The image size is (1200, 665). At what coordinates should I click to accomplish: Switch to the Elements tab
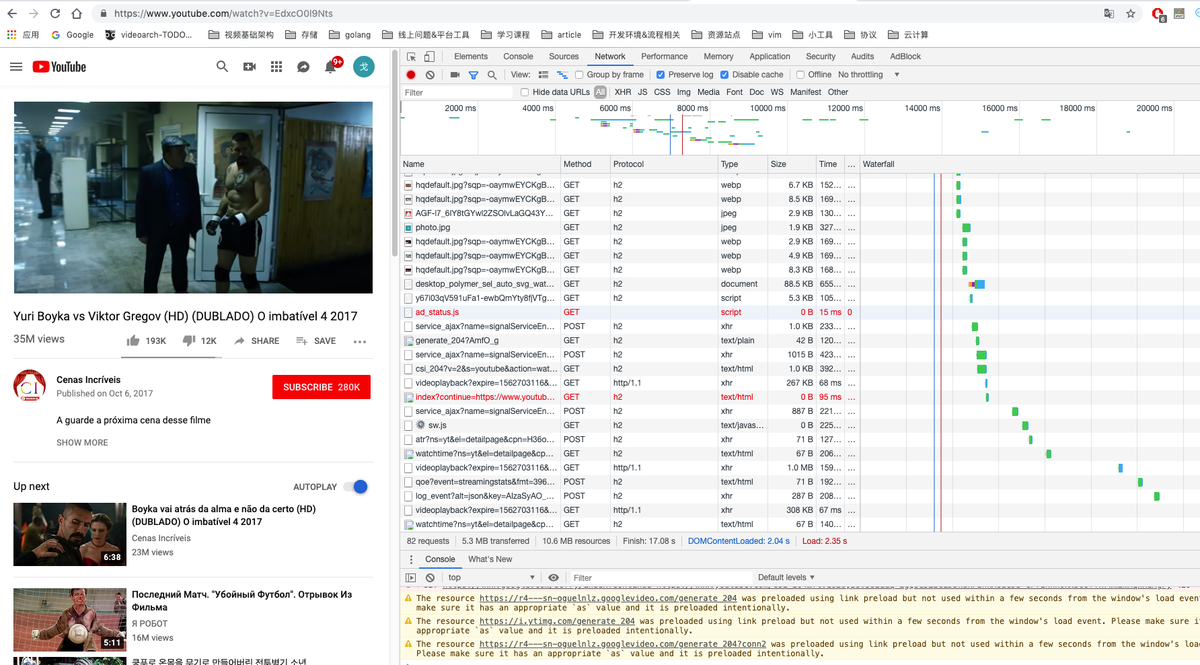tap(471, 57)
